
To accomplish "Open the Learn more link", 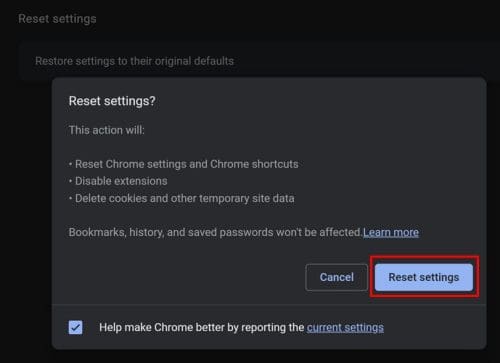I will (x=391, y=232).
